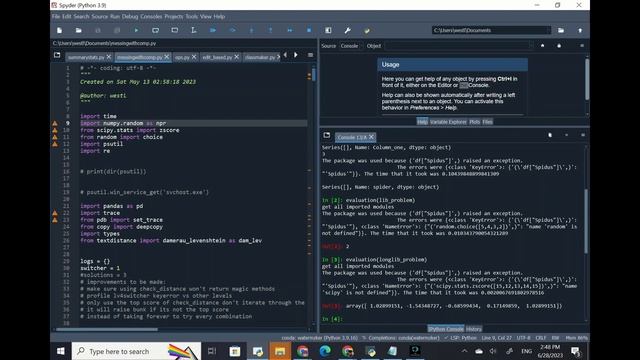
Task: Click the editor horizontal scrollbar
Action: click(107, 329)
